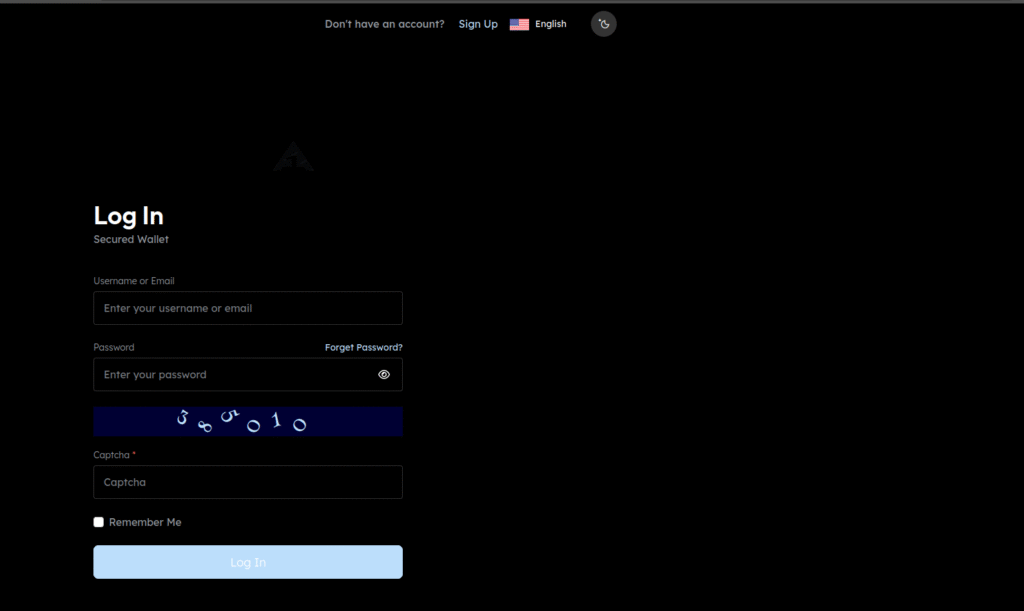Click the Username or Email label

[x=133, y=281]
